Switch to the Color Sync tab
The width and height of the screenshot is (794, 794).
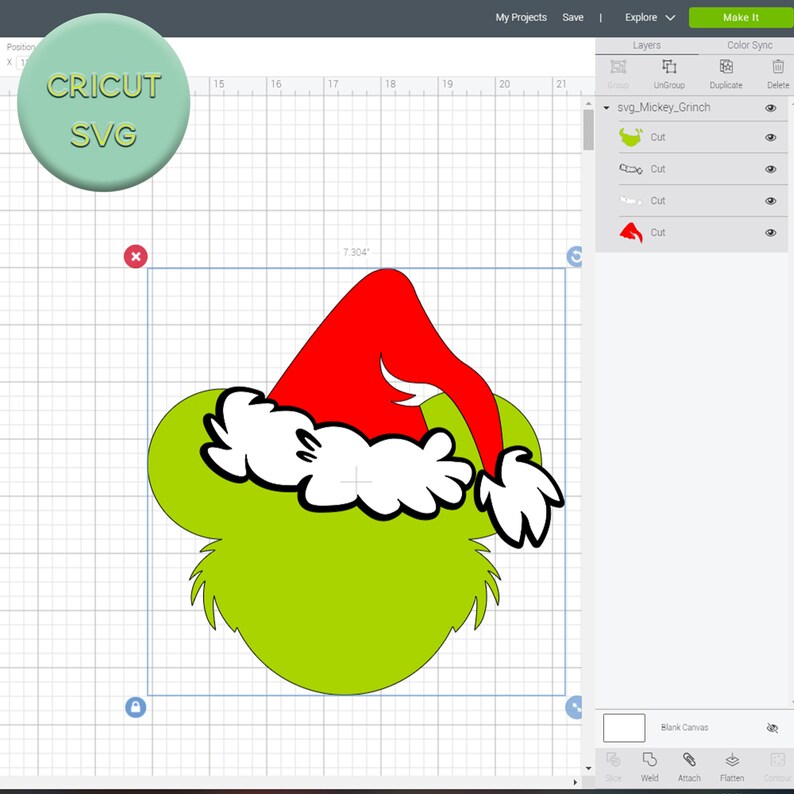(x=749, y=45)
